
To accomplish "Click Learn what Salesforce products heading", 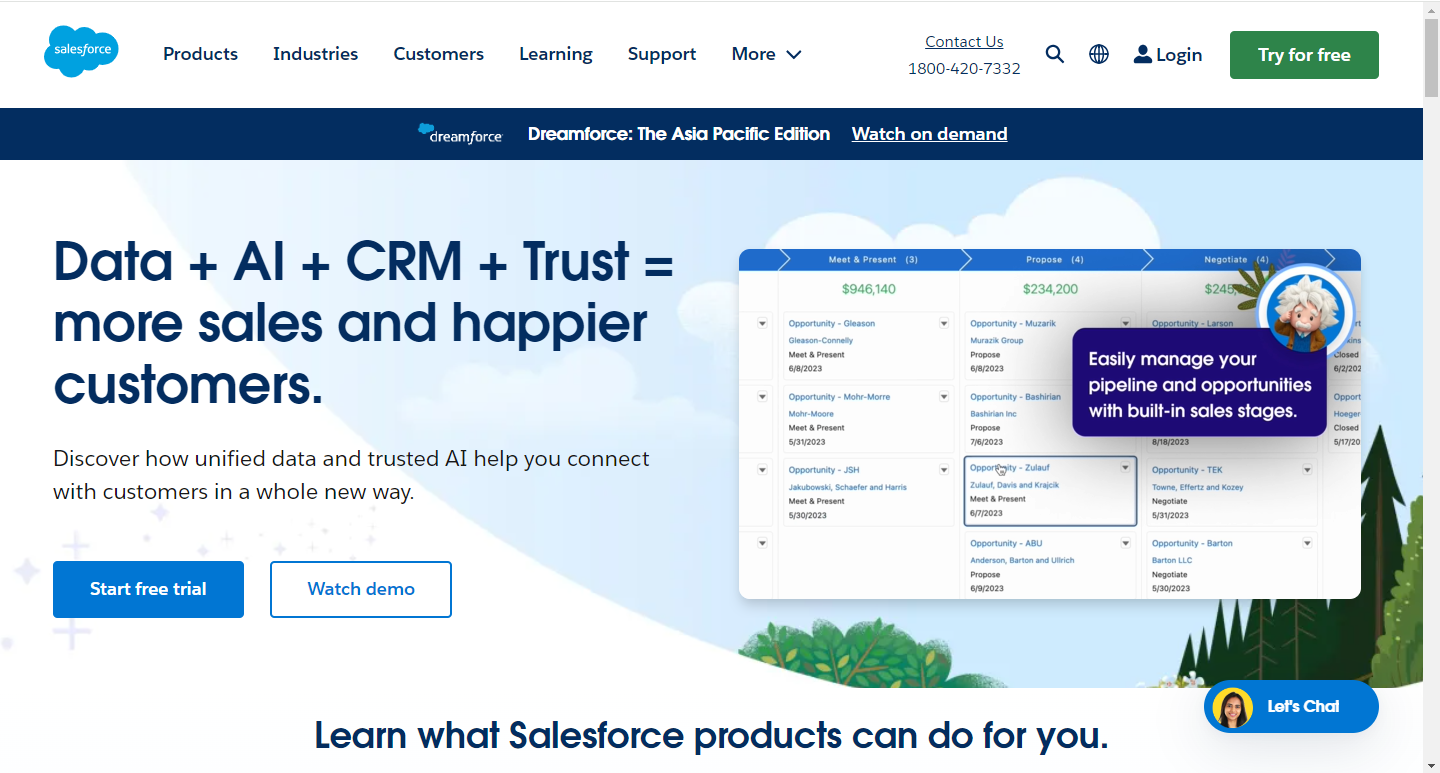I will pyautogui.click(x=711, y=736).
